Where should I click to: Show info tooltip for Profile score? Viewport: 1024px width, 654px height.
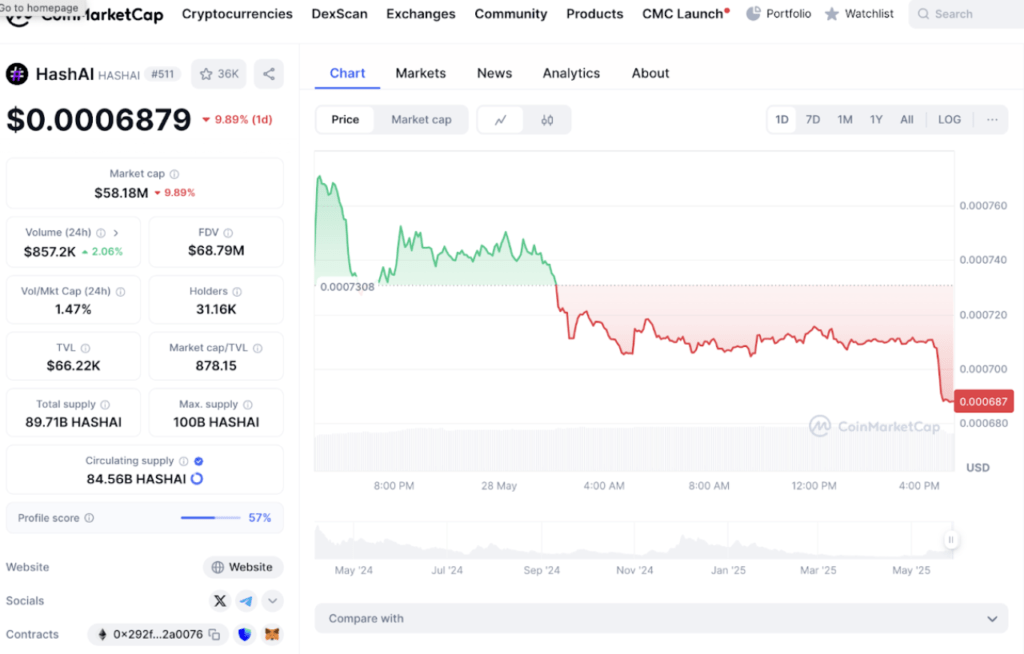[89, 518]
